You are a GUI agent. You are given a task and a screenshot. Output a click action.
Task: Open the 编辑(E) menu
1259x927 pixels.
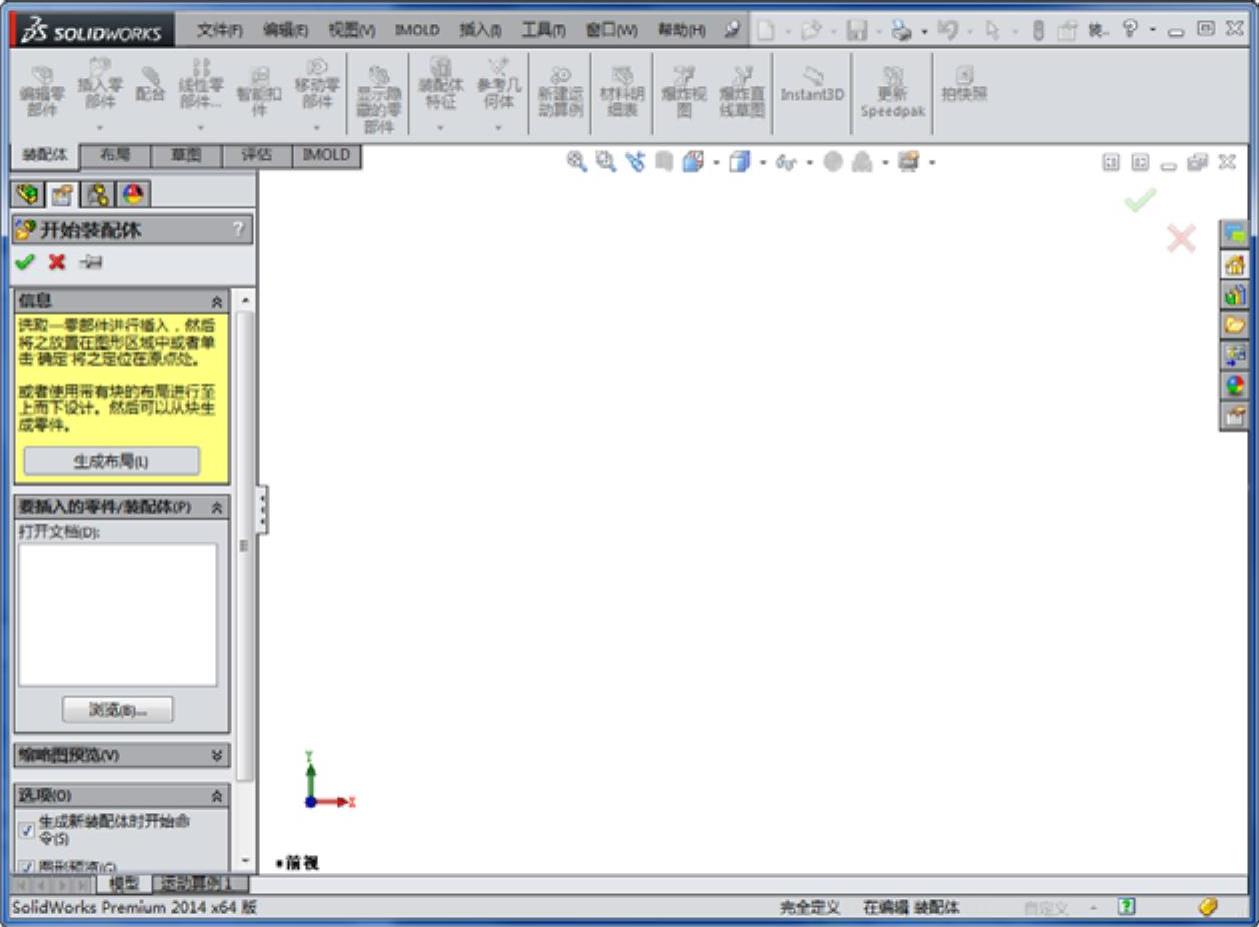(x=285, y=31)
